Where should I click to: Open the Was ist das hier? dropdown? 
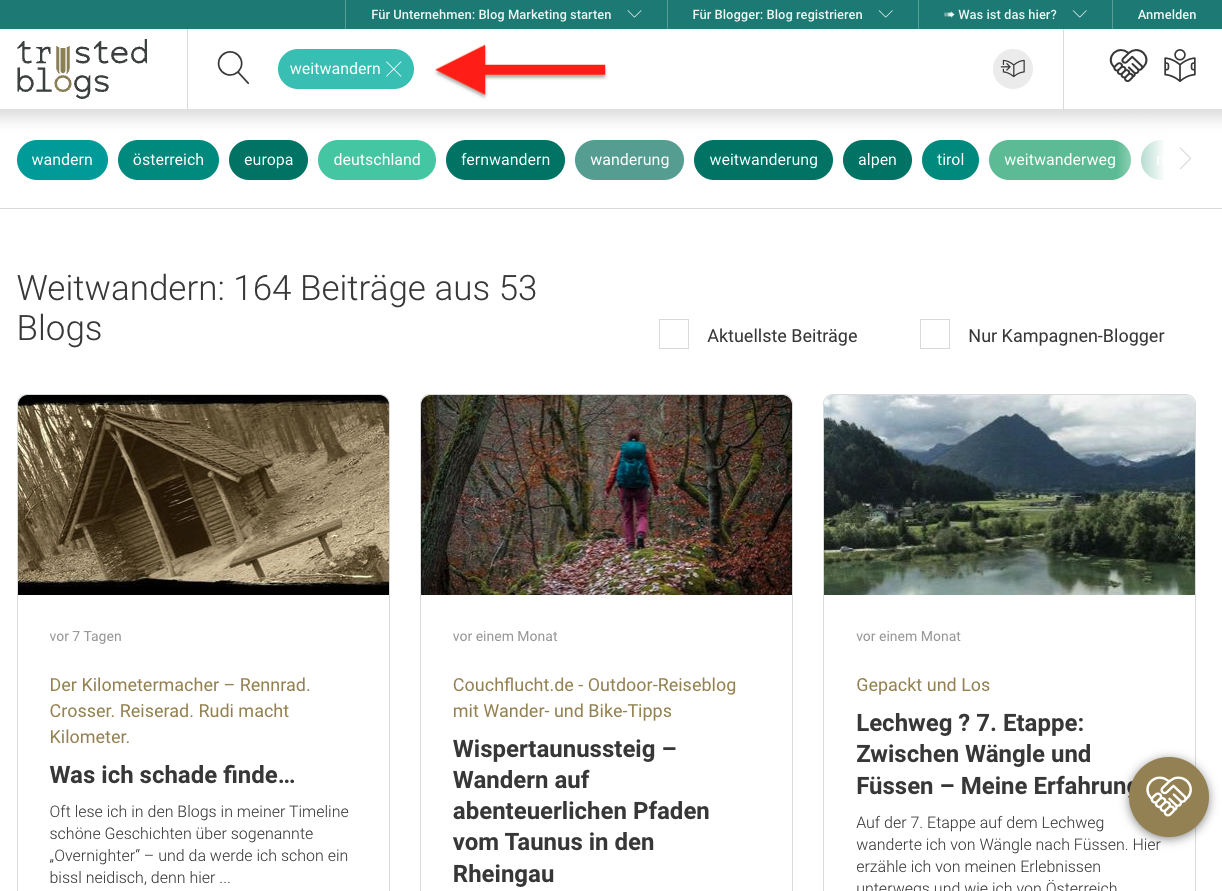coord(1015,15)
